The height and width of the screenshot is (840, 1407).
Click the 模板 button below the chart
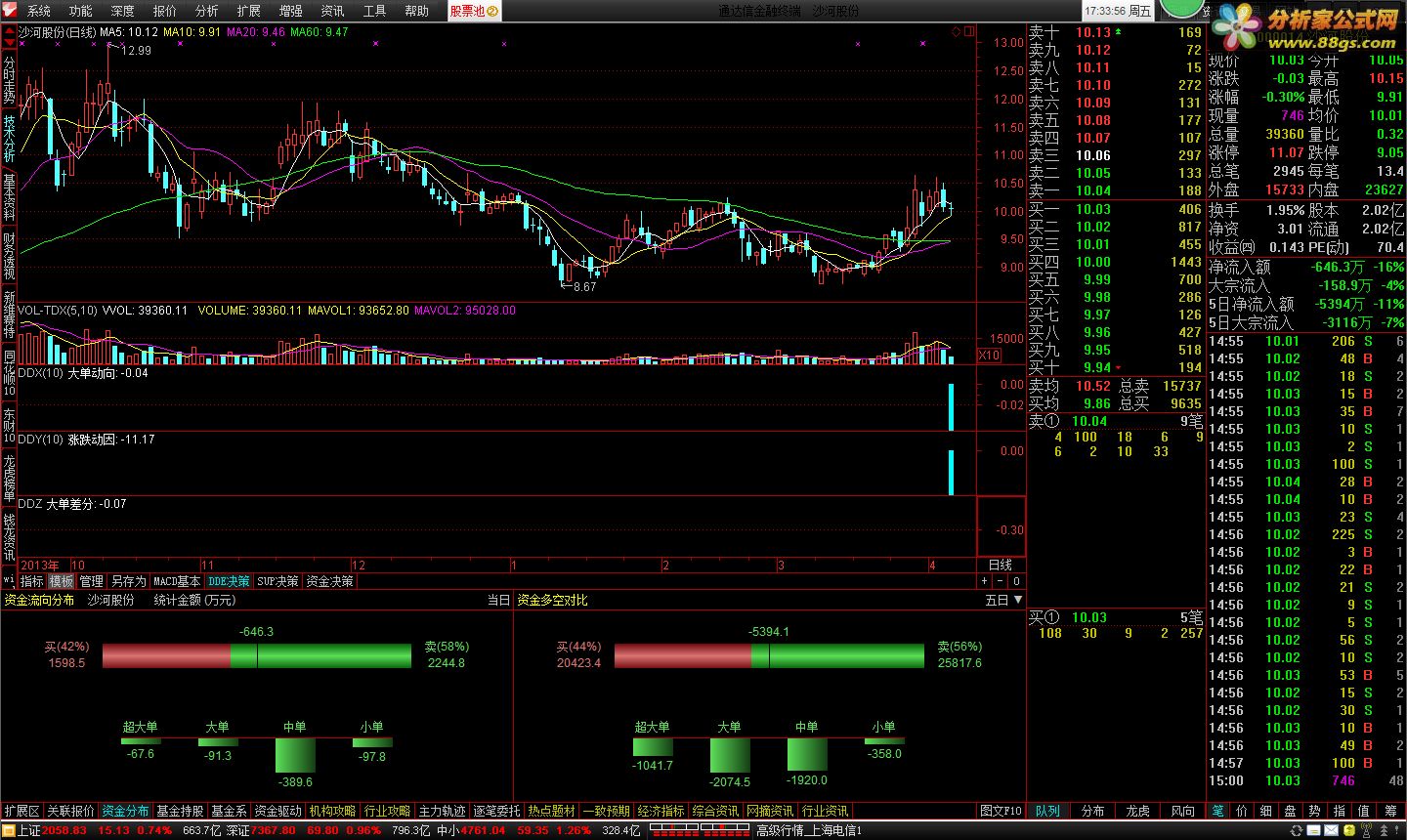click(x=62, y=581)
